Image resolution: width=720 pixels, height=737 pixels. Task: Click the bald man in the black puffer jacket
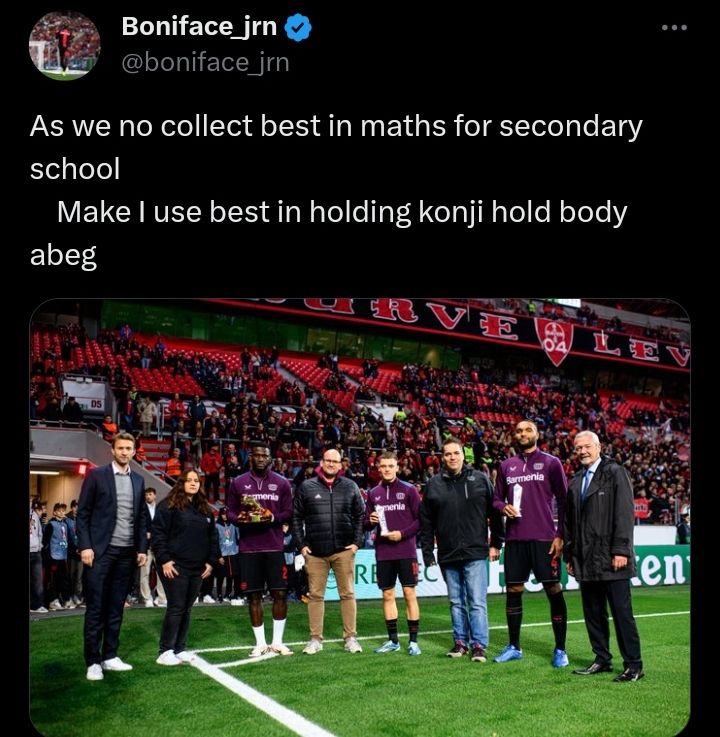tap(330, 550)
